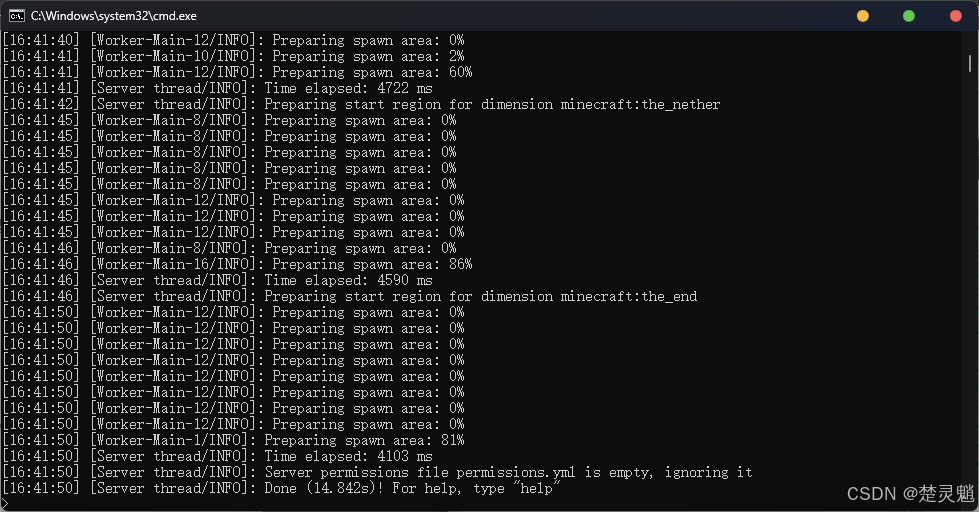Click the red close circle
This screenshot has width=979, height=512.
[956, 16]
